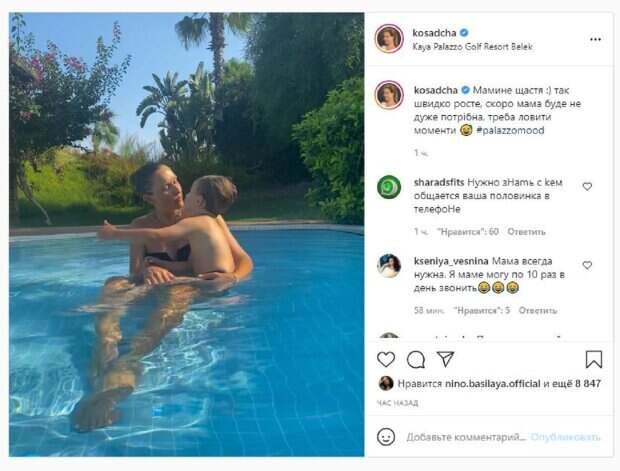Like the sharadsfits comment

click(x=587, y=186)
